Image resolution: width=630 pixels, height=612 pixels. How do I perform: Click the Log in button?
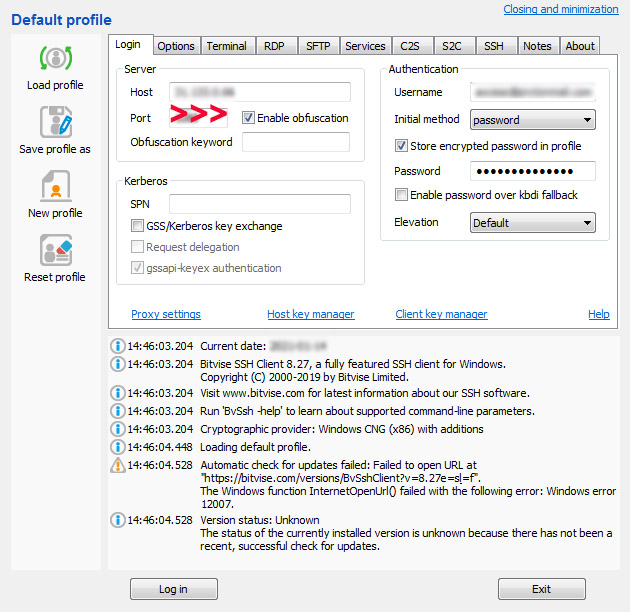pos(174,589)
